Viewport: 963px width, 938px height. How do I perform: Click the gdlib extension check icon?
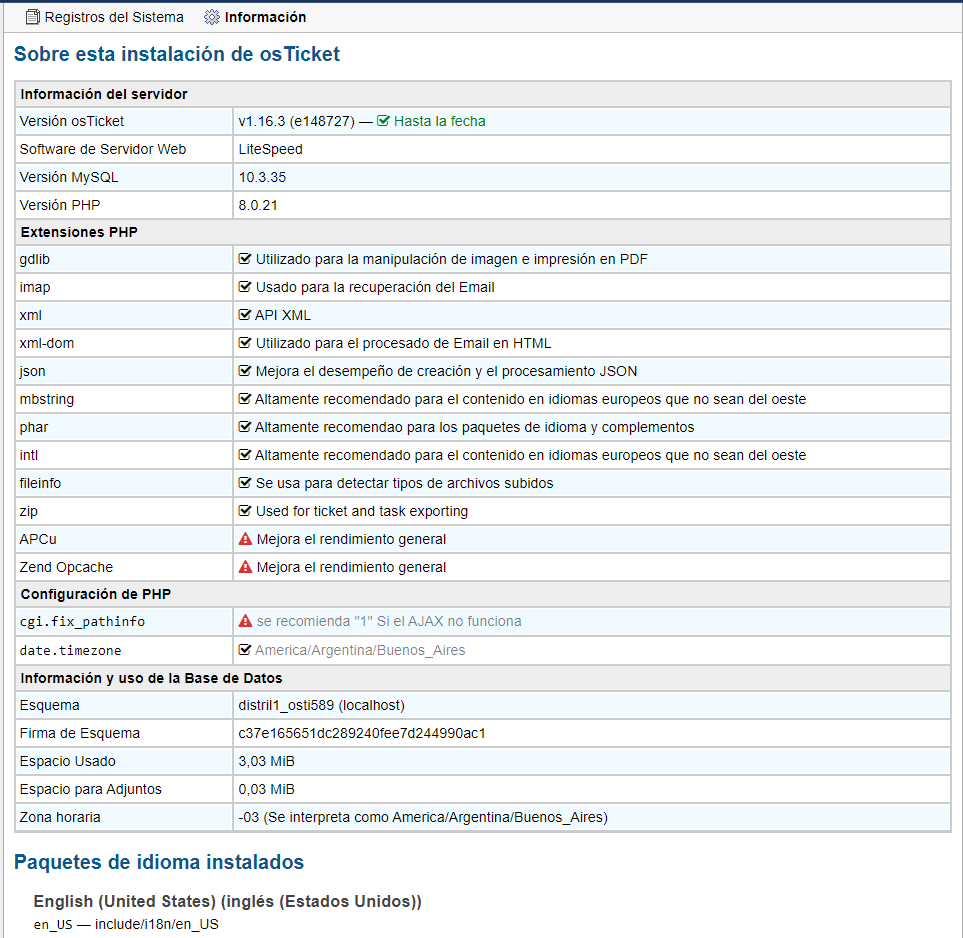245,259
